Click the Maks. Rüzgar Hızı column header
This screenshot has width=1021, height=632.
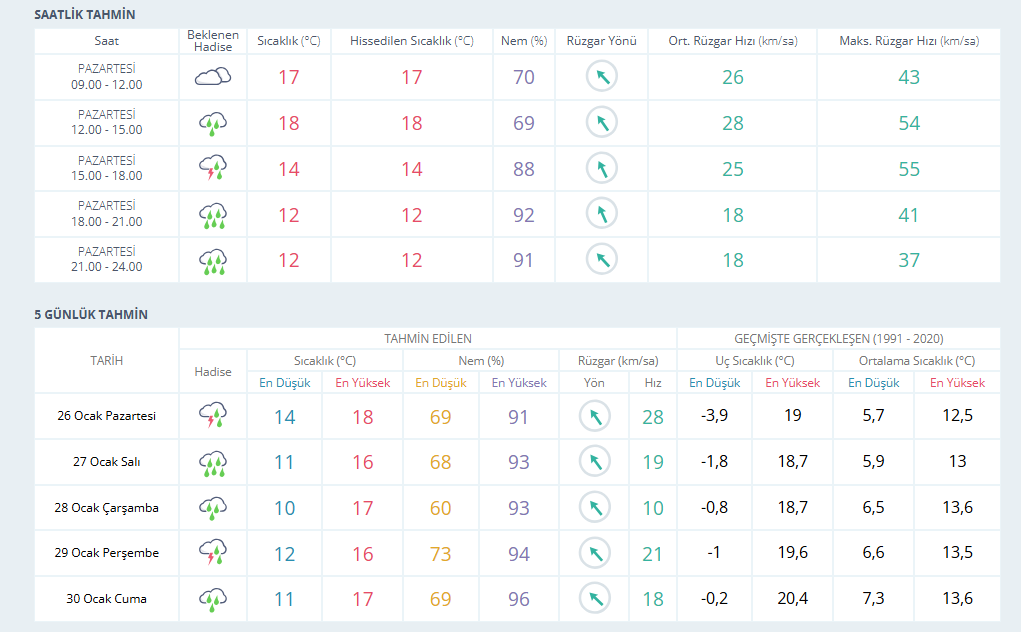[908, 41]
